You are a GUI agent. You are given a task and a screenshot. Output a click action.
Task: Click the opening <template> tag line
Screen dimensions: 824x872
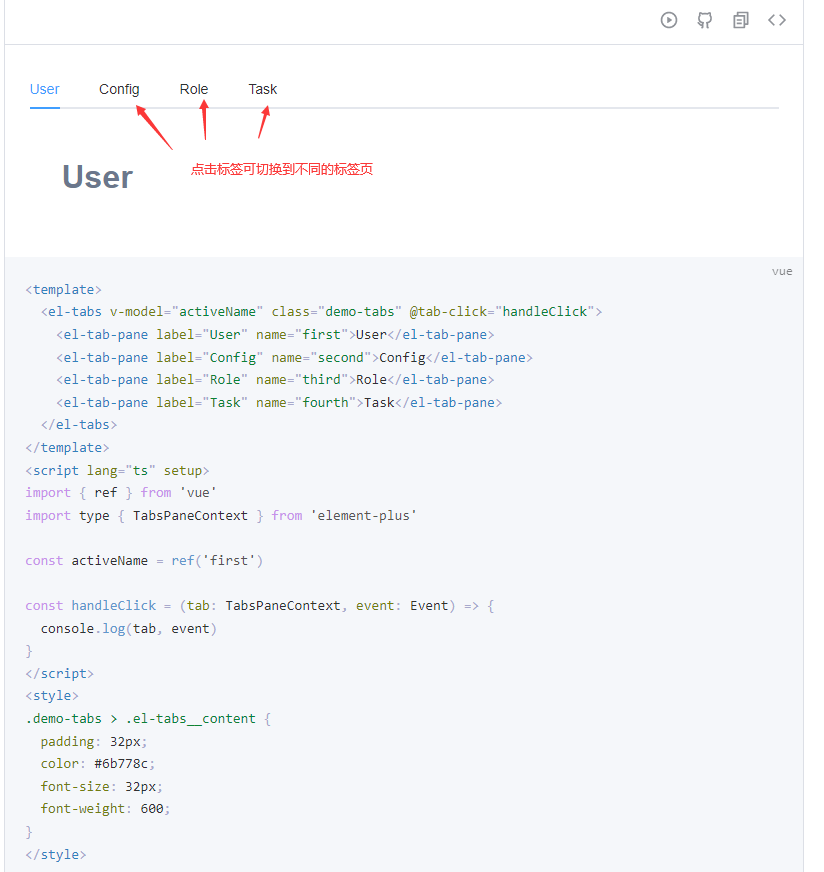coord(63,290)
